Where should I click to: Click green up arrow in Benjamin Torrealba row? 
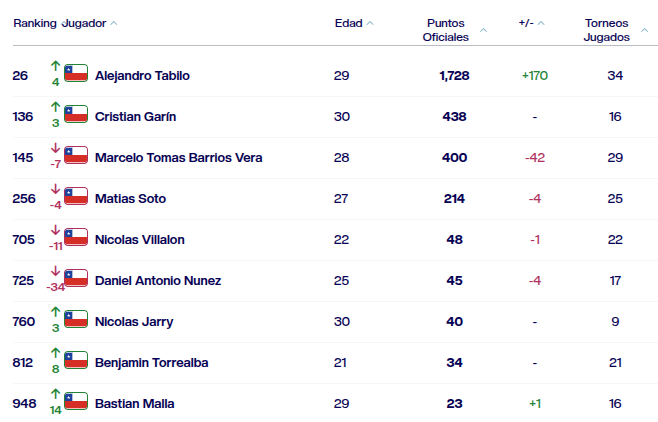55,353
